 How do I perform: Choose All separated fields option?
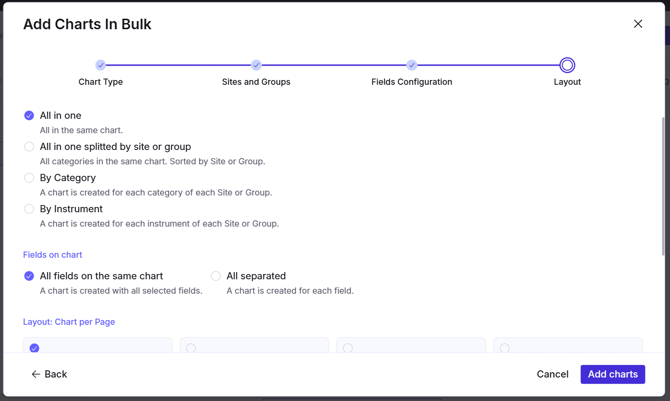tap(216, 276)
